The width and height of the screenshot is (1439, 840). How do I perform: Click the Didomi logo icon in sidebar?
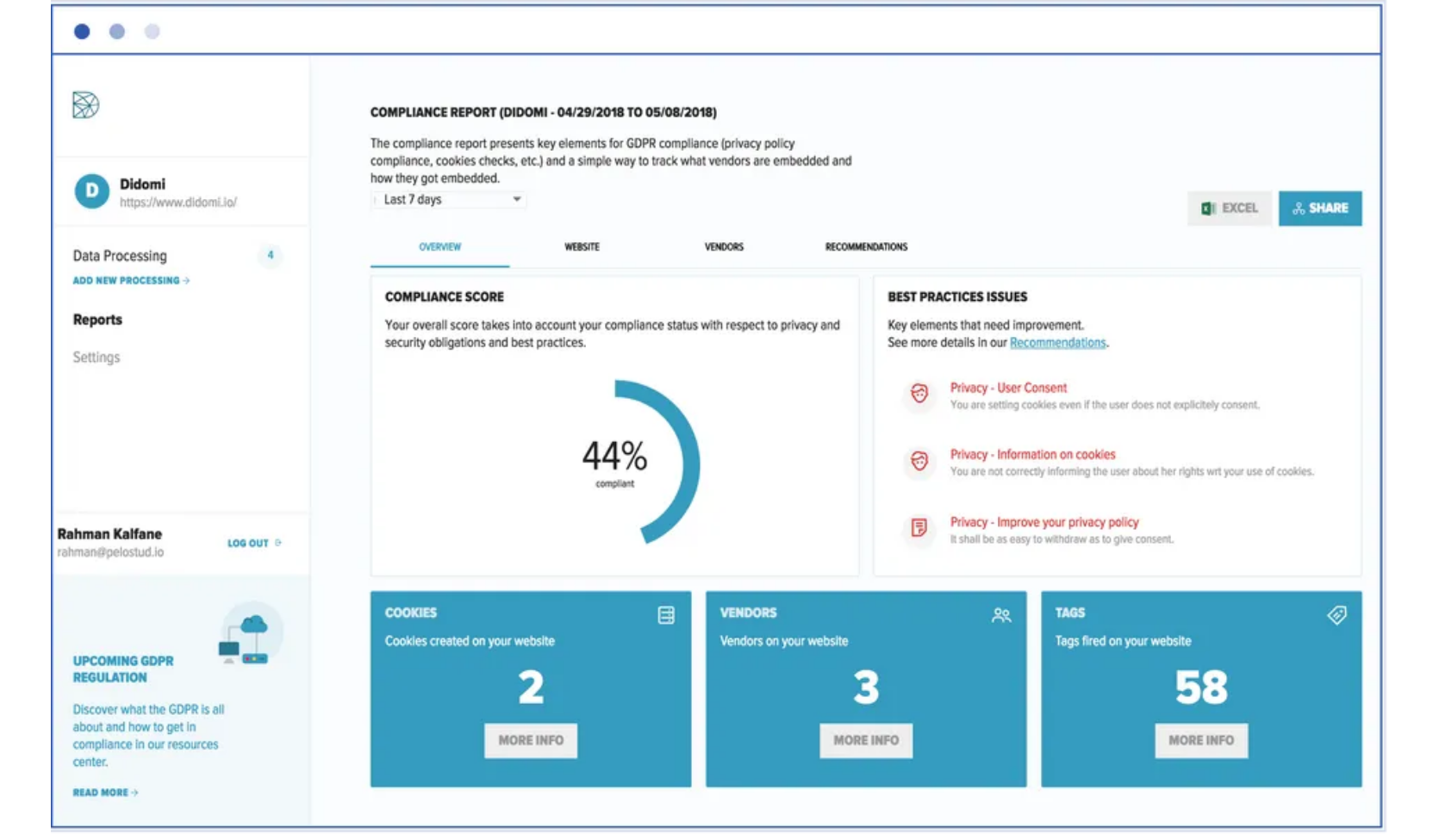click(x=85, y=105)
